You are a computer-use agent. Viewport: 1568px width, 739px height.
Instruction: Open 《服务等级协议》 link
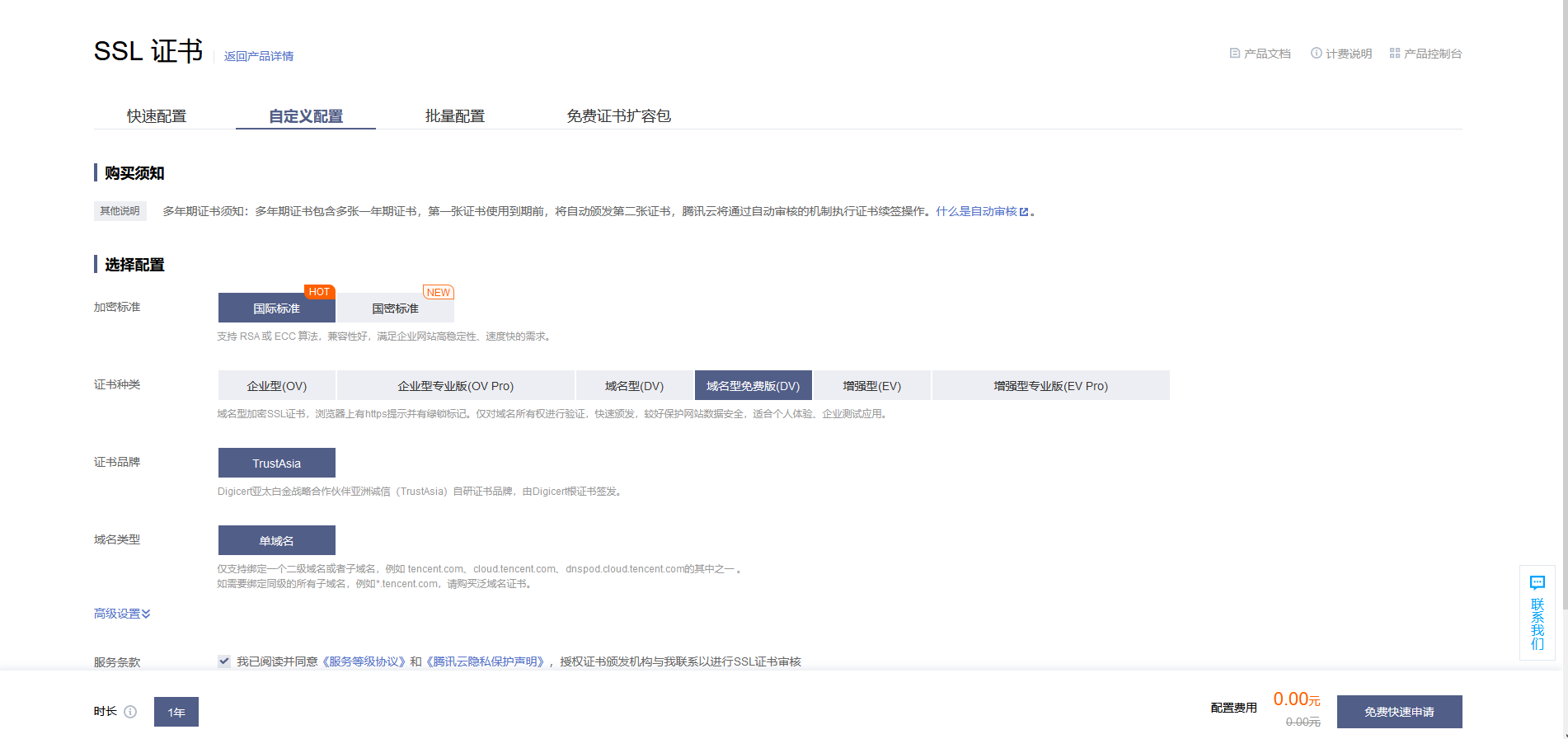[363, 661]
